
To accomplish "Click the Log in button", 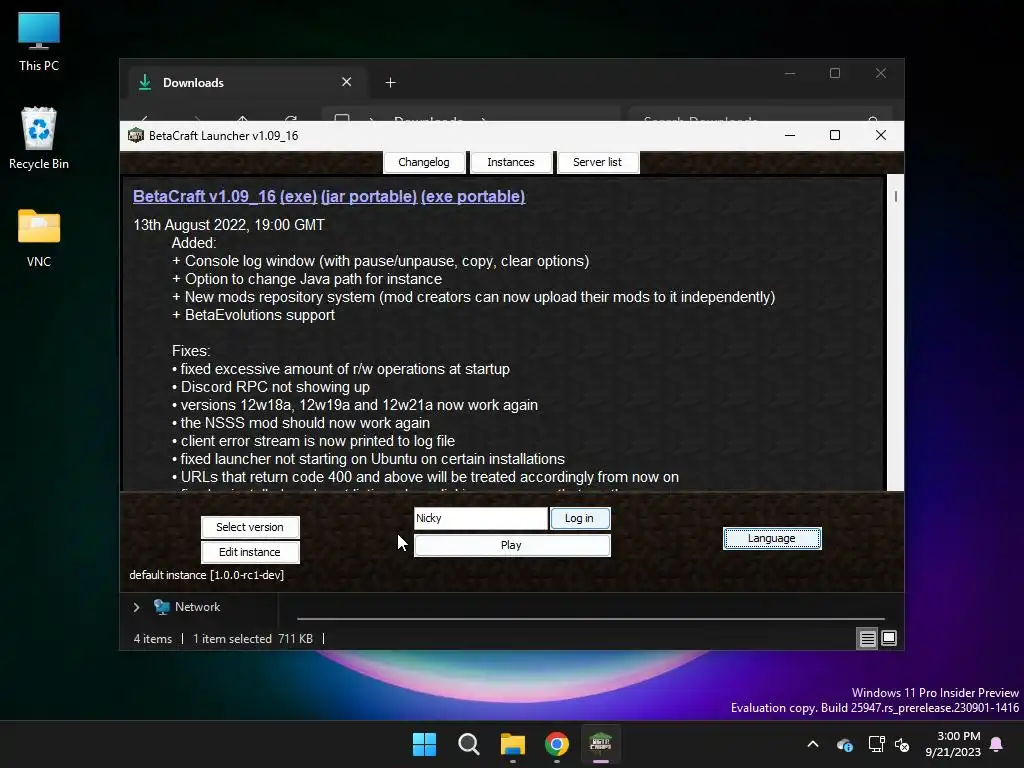I will coord(580,518).
